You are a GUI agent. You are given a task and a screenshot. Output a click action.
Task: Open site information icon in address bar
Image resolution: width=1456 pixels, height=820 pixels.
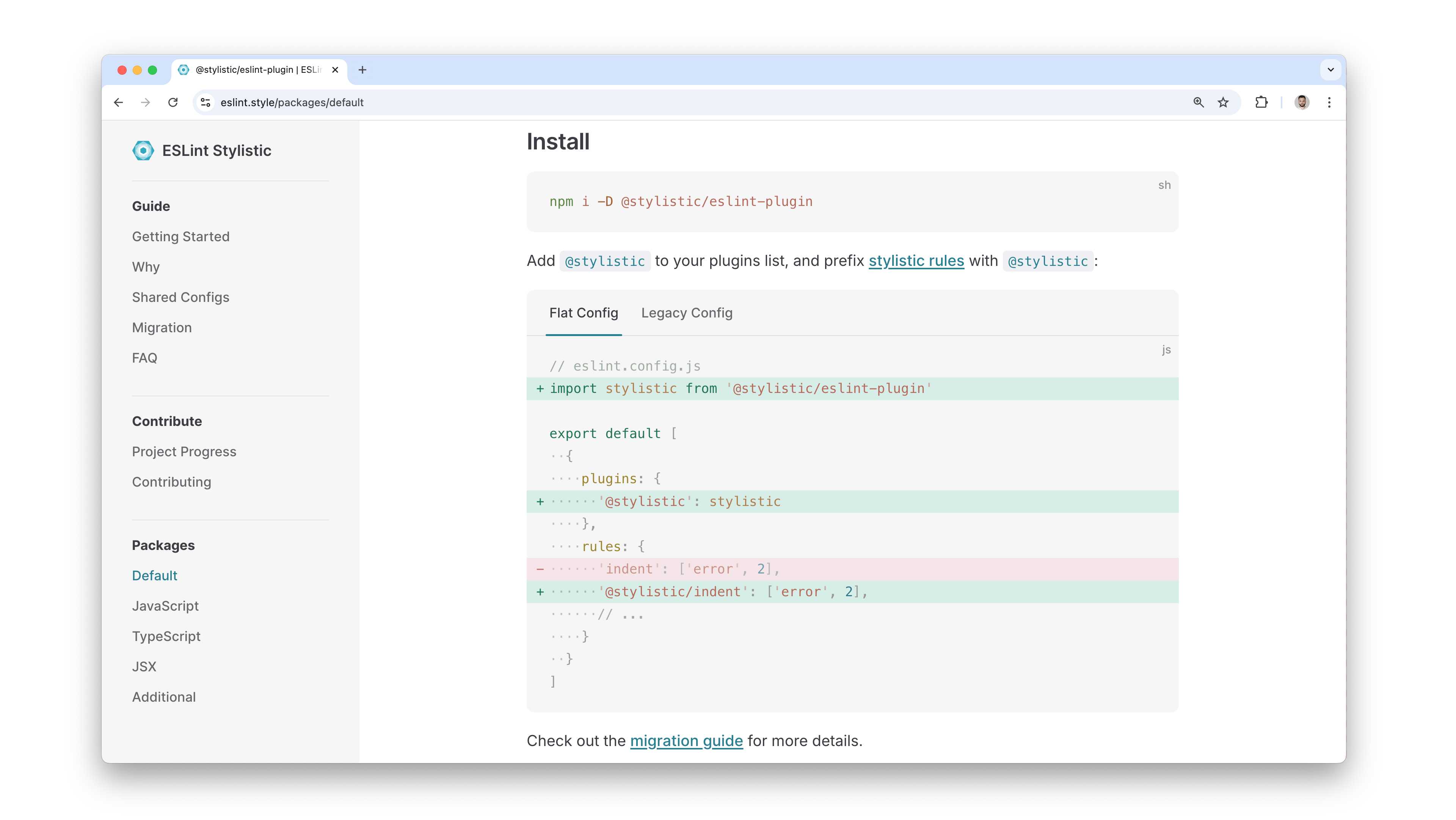coord(206,102)
